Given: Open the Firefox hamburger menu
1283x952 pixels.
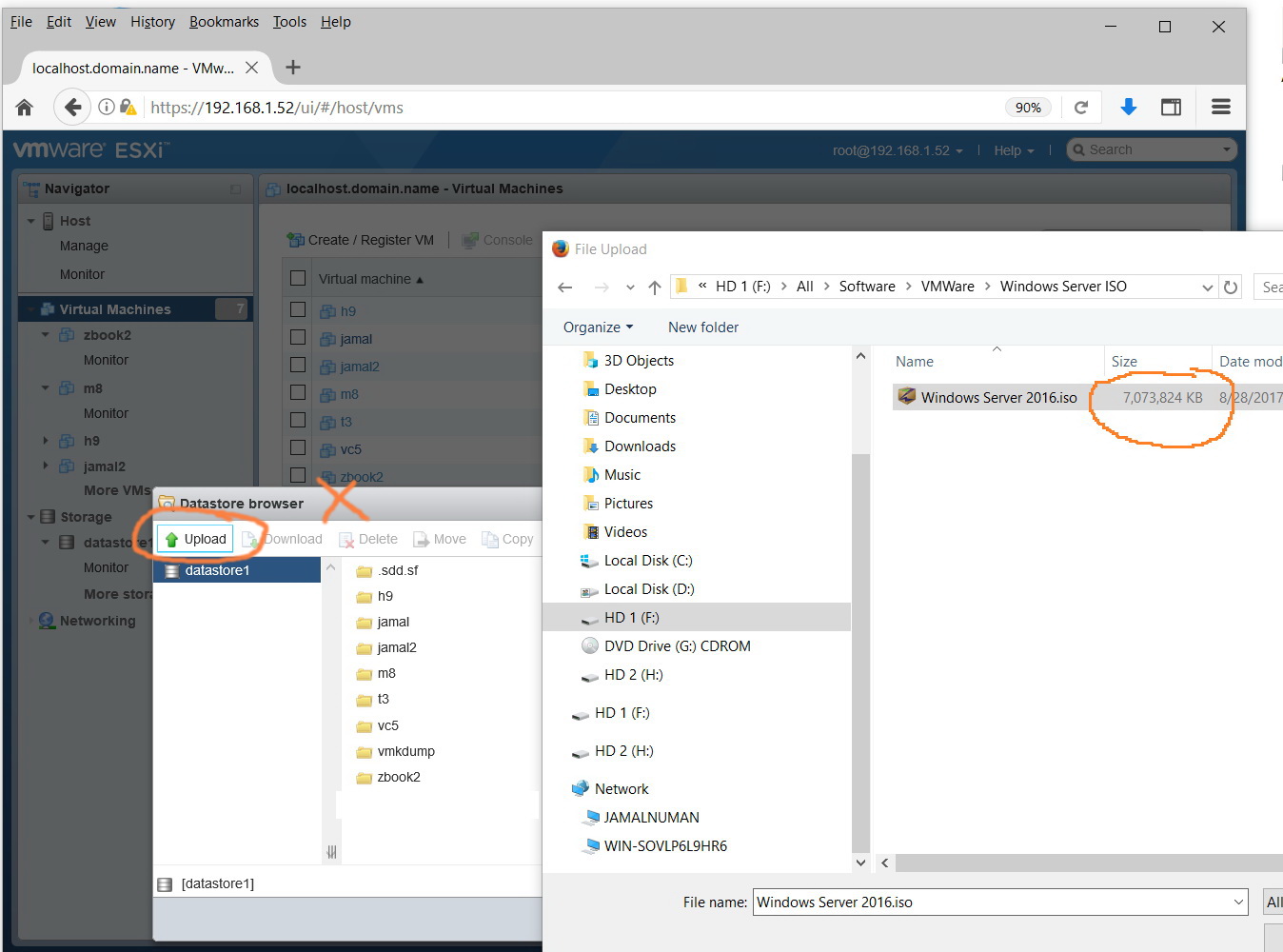Looking at the screenshot, I should tap(1220, 107).
